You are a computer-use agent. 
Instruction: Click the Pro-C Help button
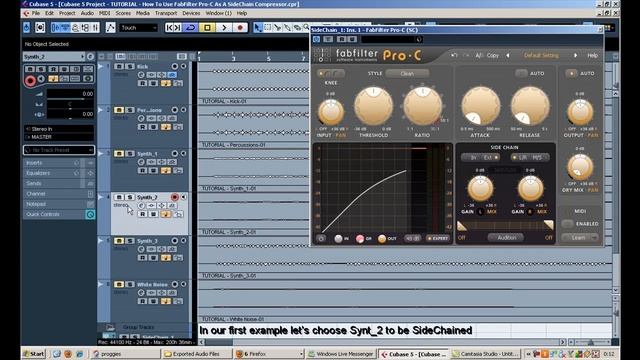(592, 55)
